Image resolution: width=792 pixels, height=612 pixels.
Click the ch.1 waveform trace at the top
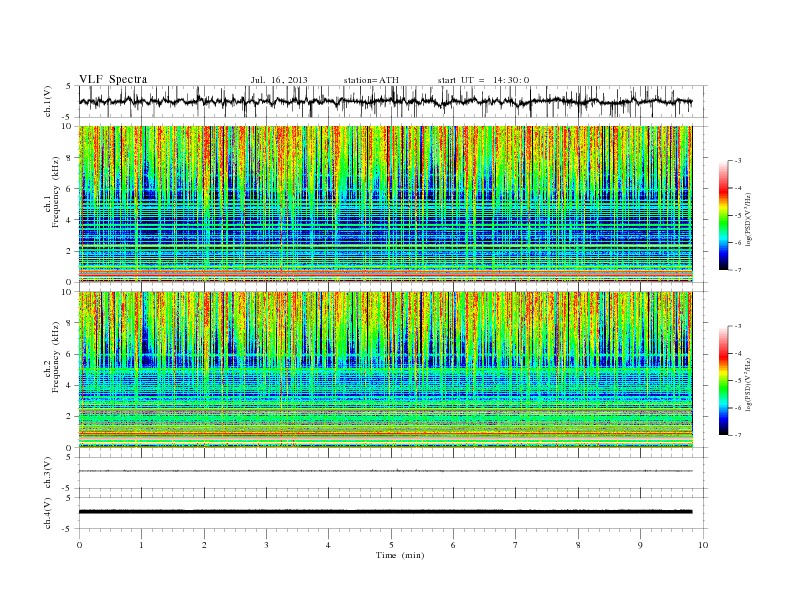(x=385, y=101)
